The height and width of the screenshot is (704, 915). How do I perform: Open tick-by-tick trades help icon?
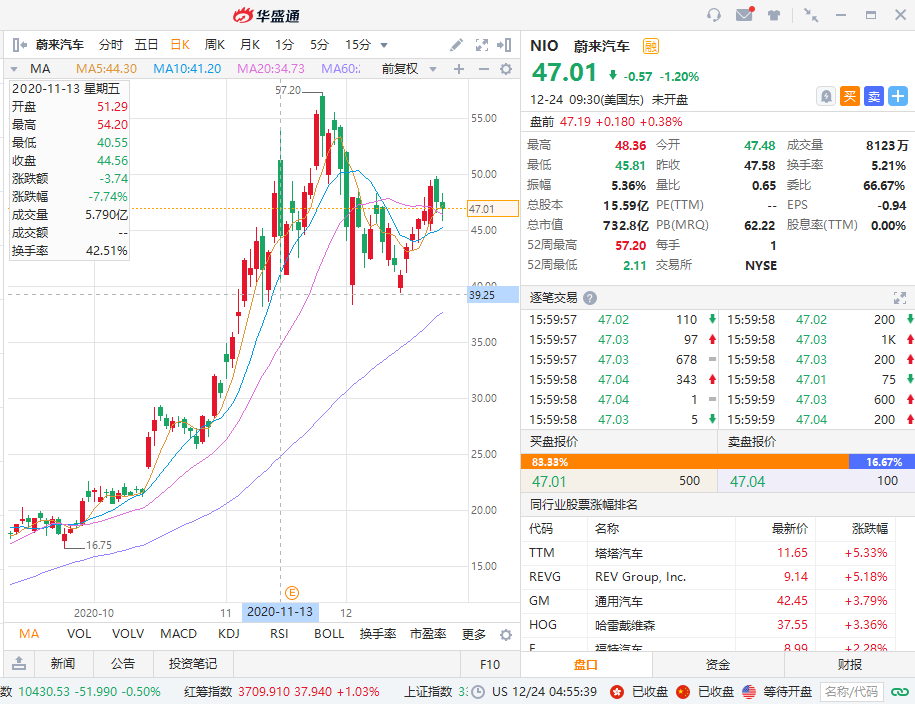click(590, 298)
